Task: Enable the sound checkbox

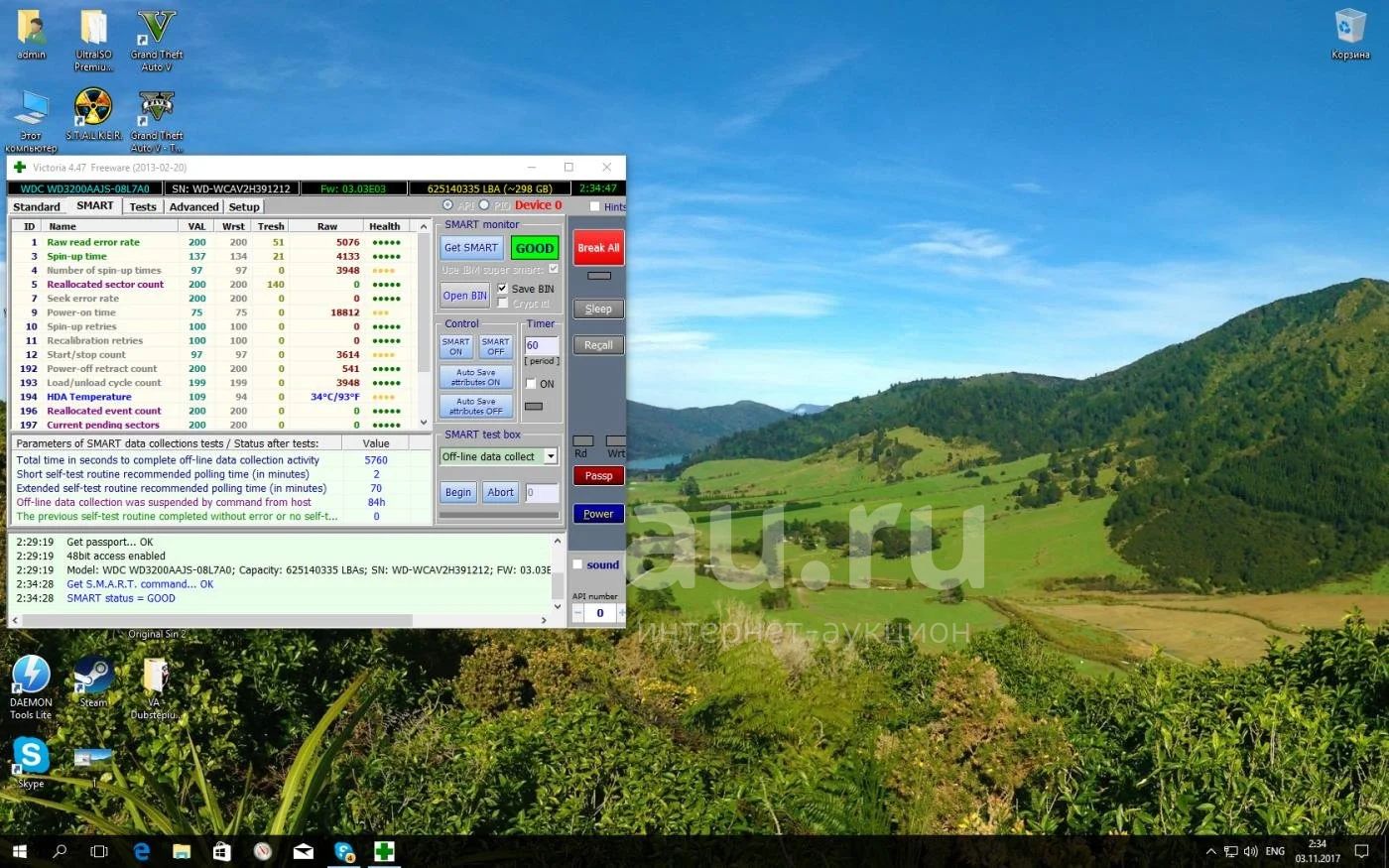Action: (x=577, y=564)
